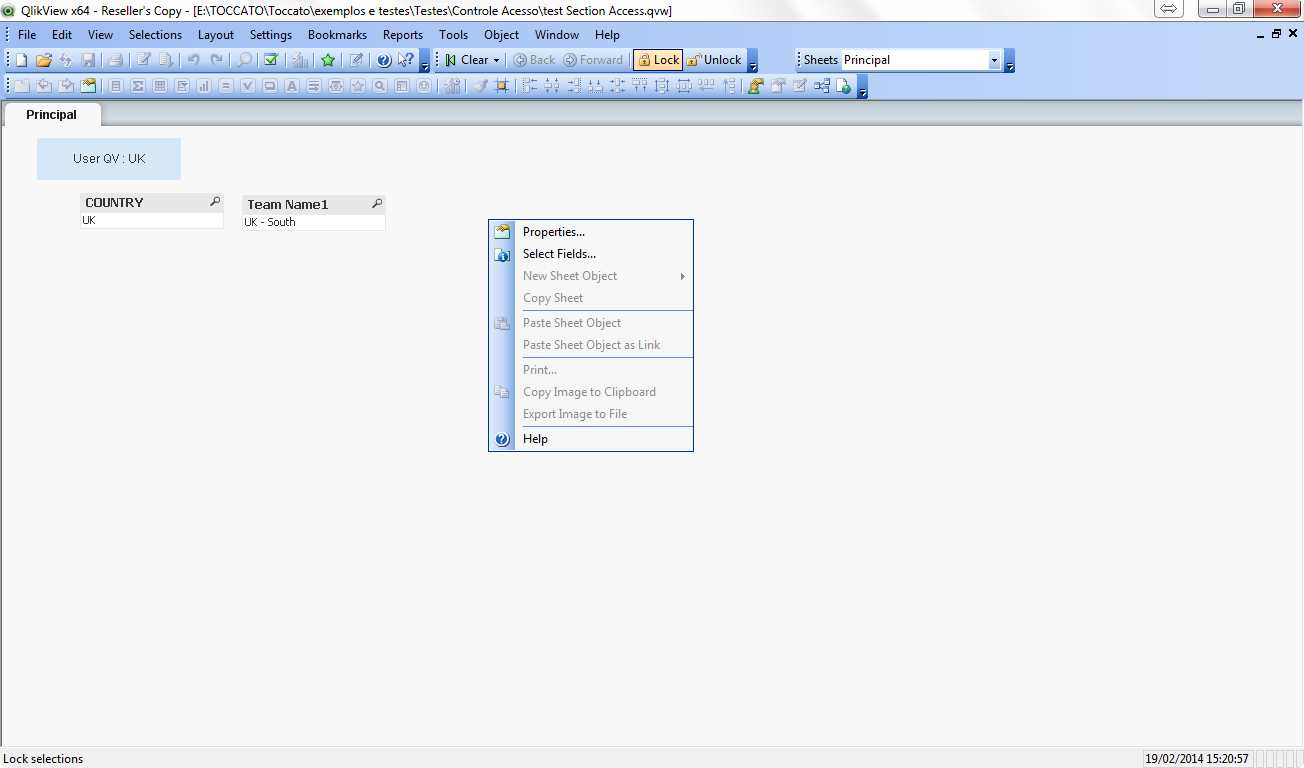Click the COUNTRY list box header
The width and height of the screenshot is (1304, 768).
152,203
